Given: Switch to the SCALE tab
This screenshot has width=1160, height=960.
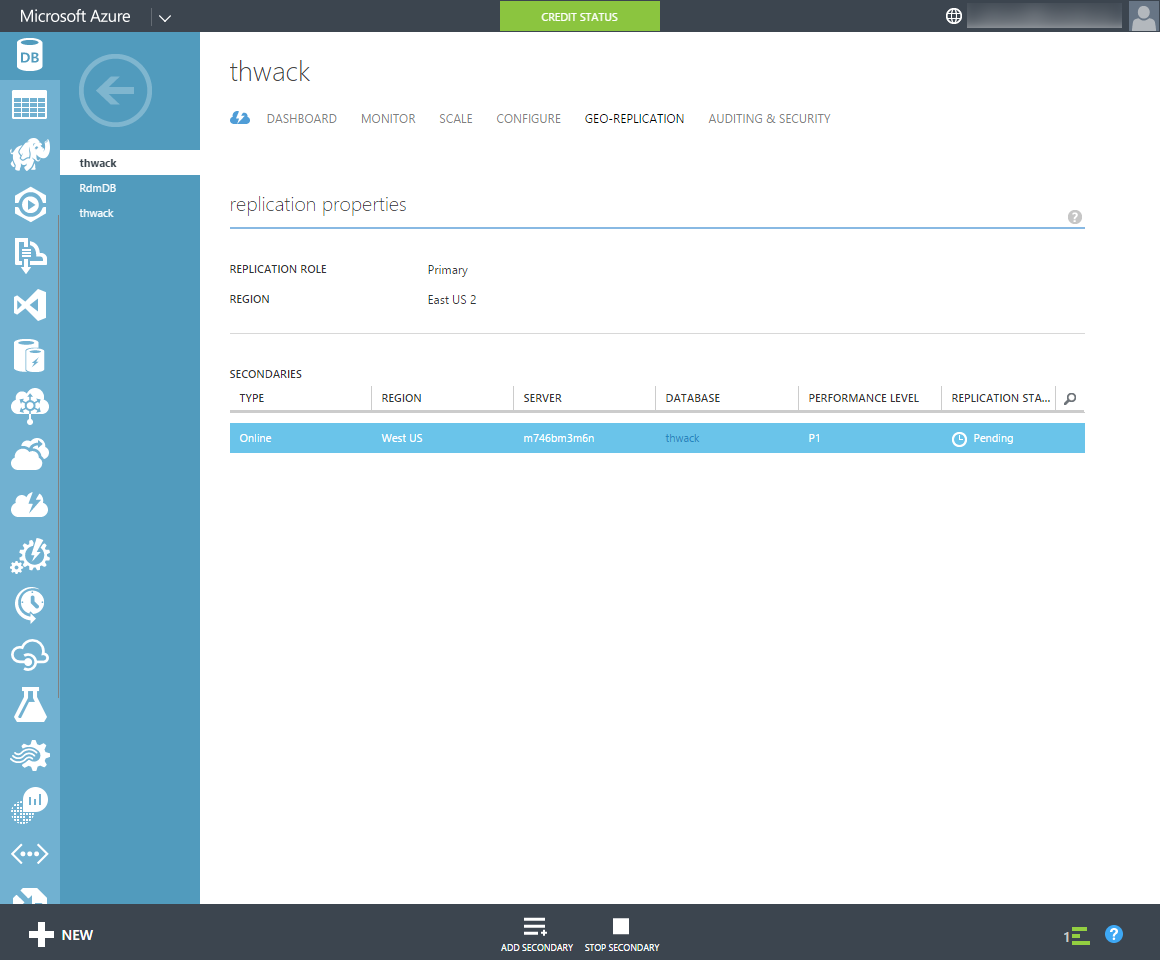Looking at the screenshot, I should [x=456, y=118].
